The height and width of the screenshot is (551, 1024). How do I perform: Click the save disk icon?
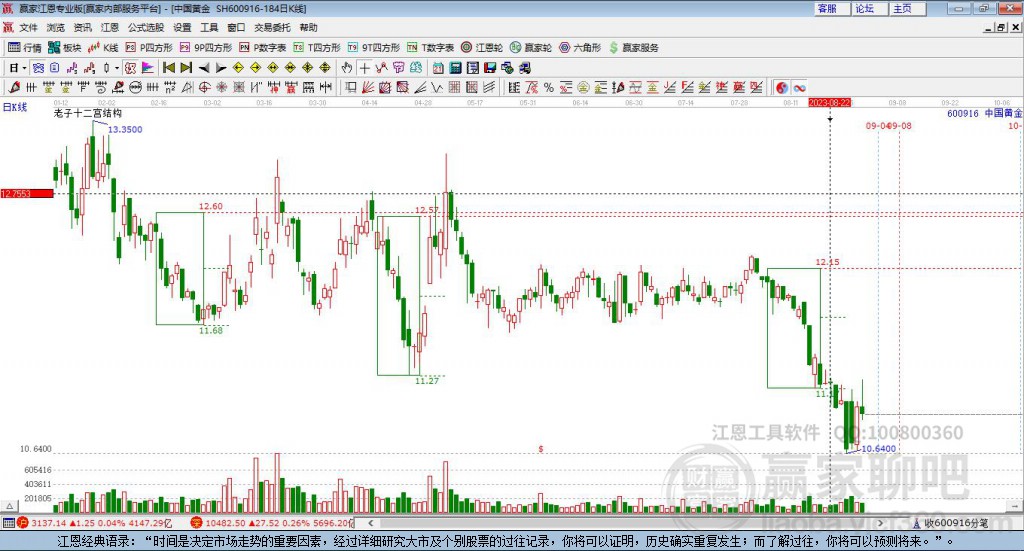490,68
